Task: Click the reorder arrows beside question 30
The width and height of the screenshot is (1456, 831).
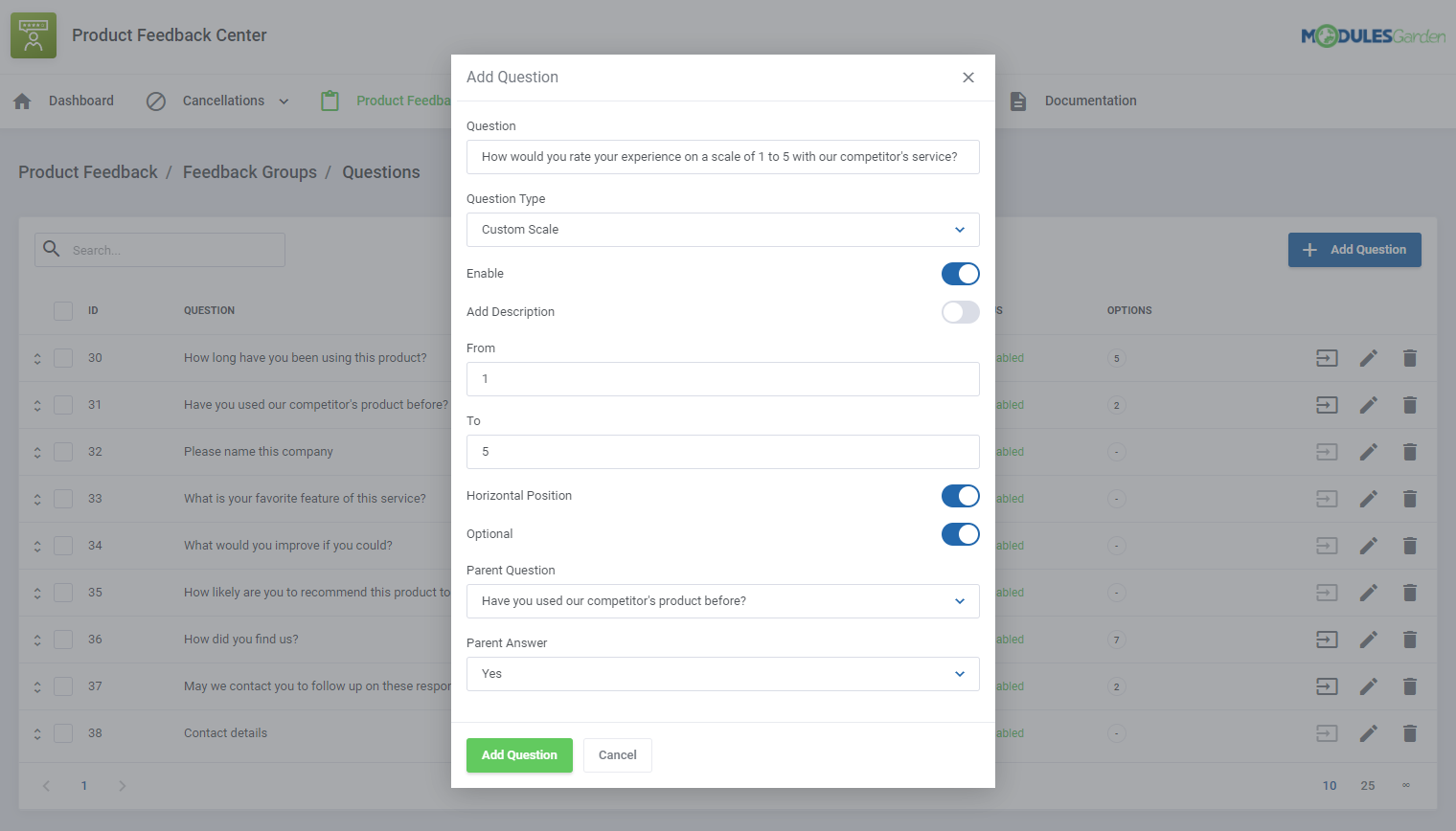Action: 36,357
